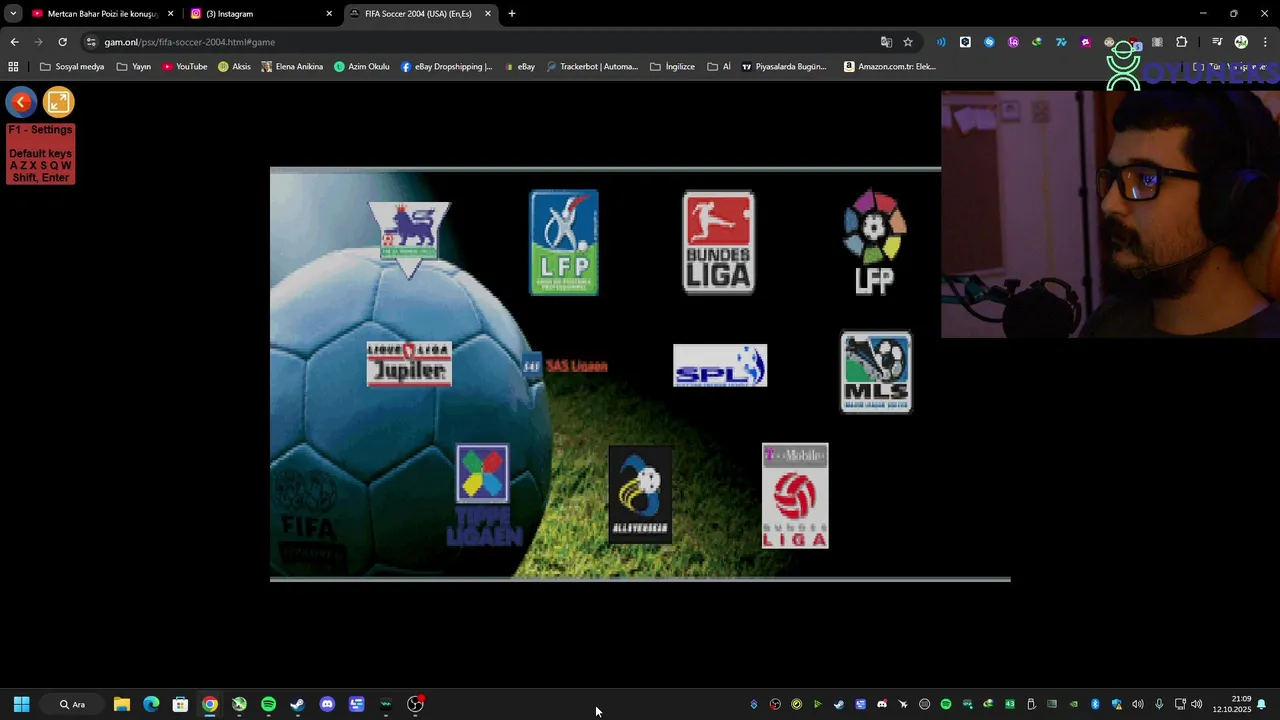Bookmark this page with star icon
The image size is (1280, 720).
pyautogui.click(x=908, y=42)
